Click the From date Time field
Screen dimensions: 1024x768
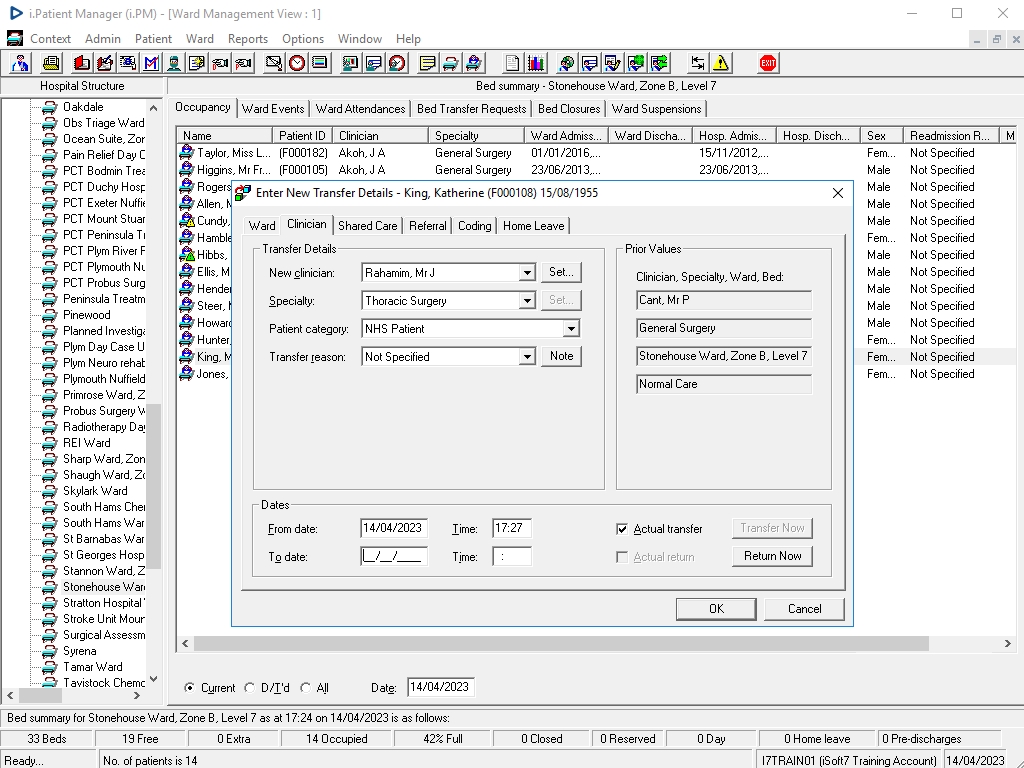pos(511,528)
